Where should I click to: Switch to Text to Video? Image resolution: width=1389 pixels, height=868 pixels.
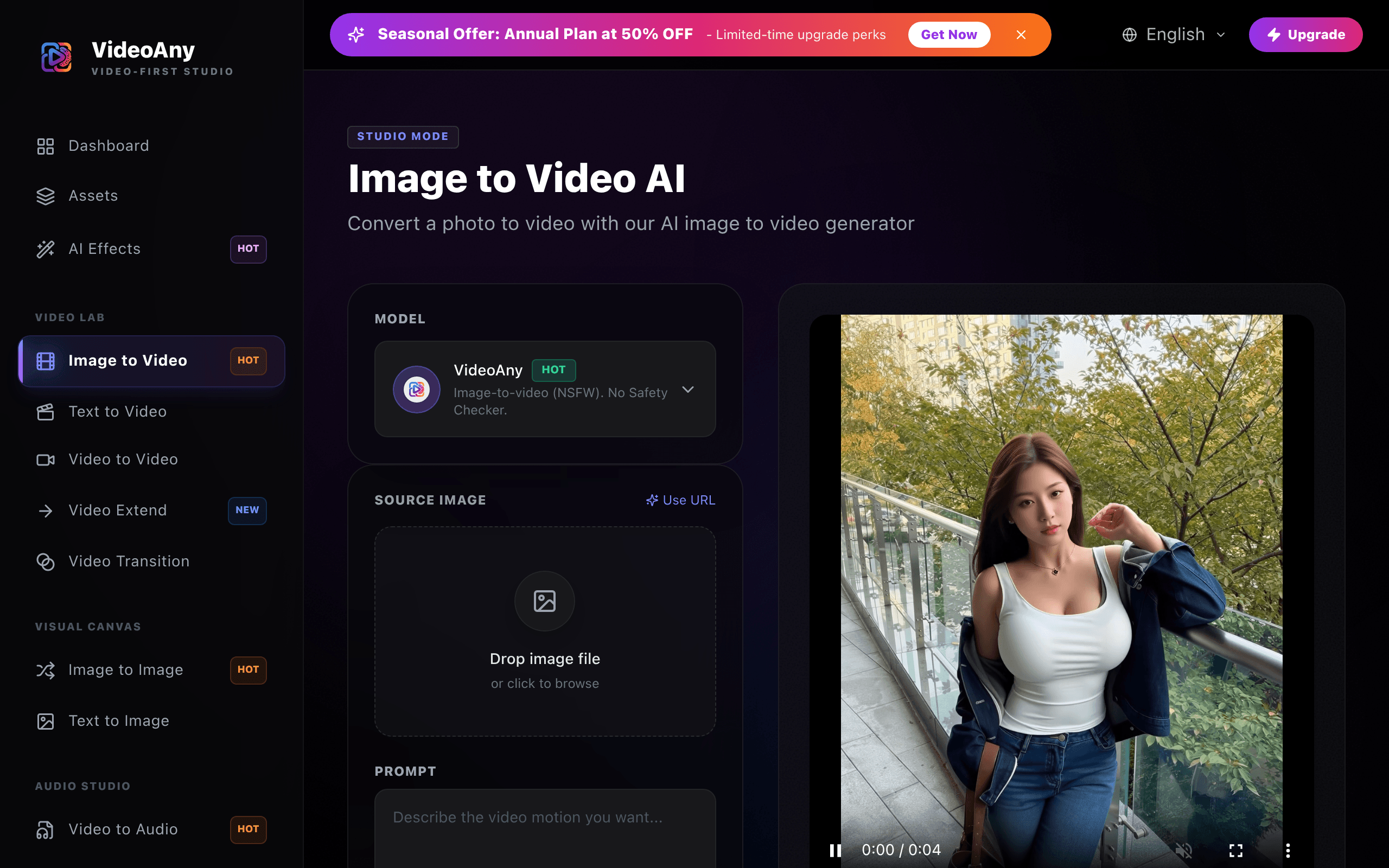(151, 412)
